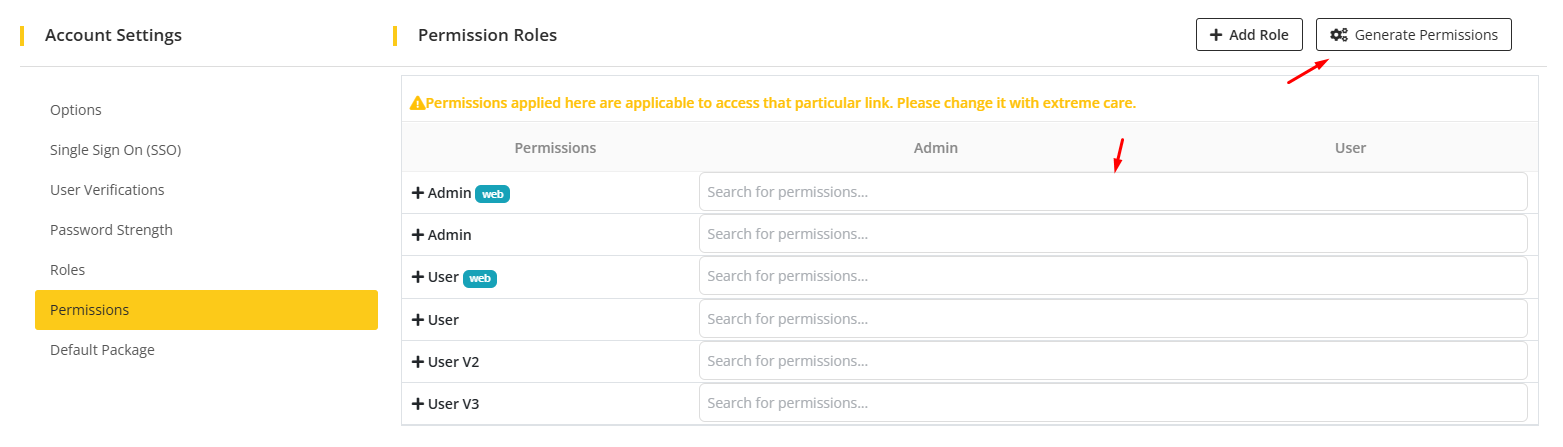The width and height of the screenshot is (1563, 447).
Task: Click the plus icon on Add Role
Action: pos(1216,35)
